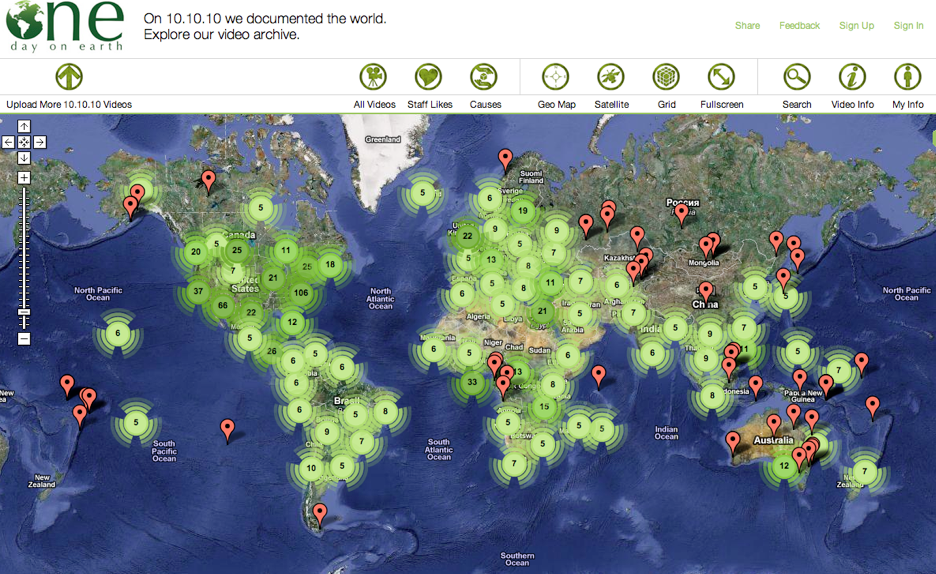
Task: Click the Feedback link
Action: click(799, 26)
